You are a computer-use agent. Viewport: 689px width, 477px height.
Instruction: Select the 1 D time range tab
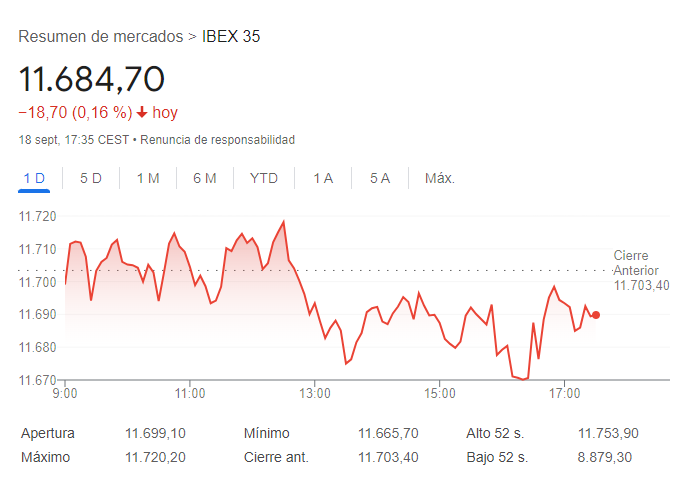point(34,178)
